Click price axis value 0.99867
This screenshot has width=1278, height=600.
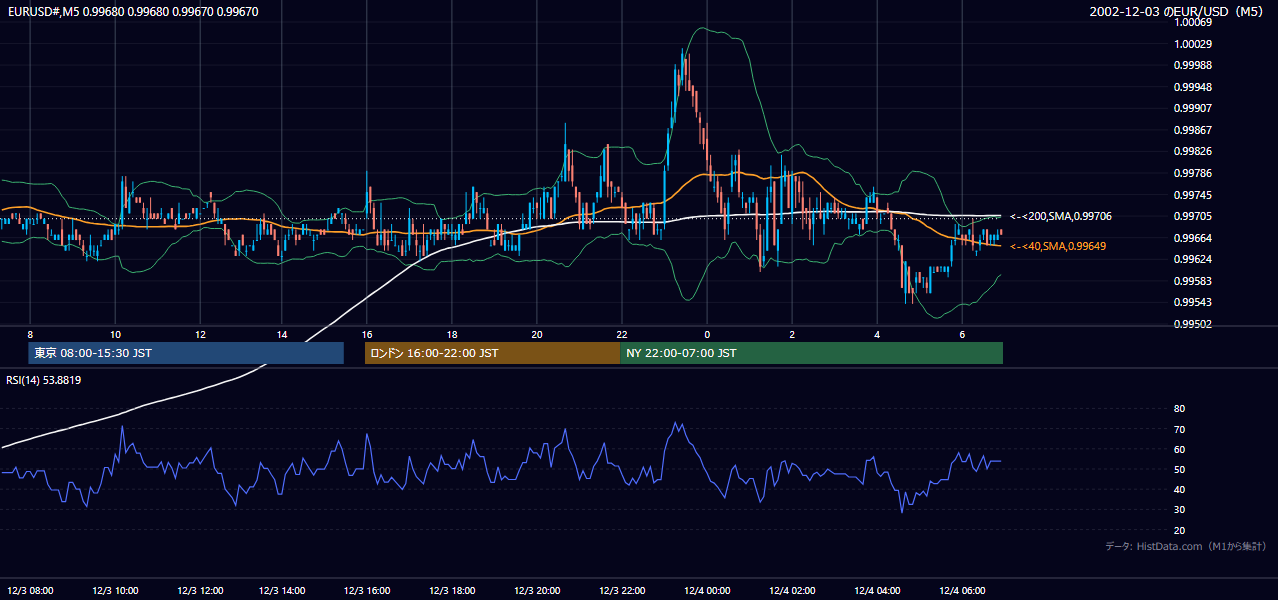click(1194, 130)
